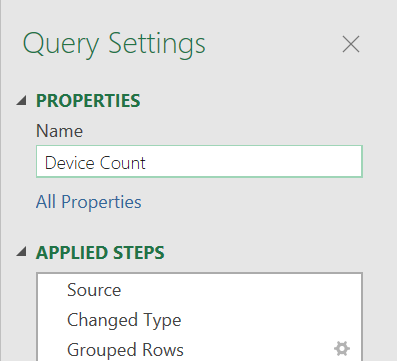Select the Changed Type applied step

click(199, 320)
